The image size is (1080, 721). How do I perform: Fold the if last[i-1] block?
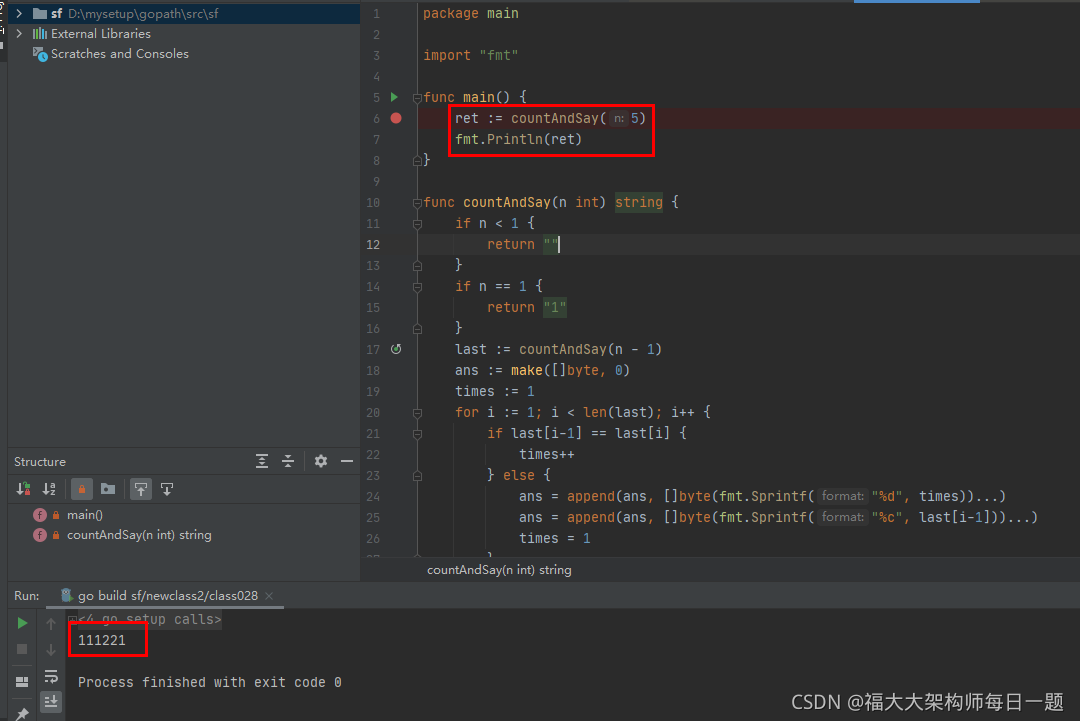click(x=417, y=434)
